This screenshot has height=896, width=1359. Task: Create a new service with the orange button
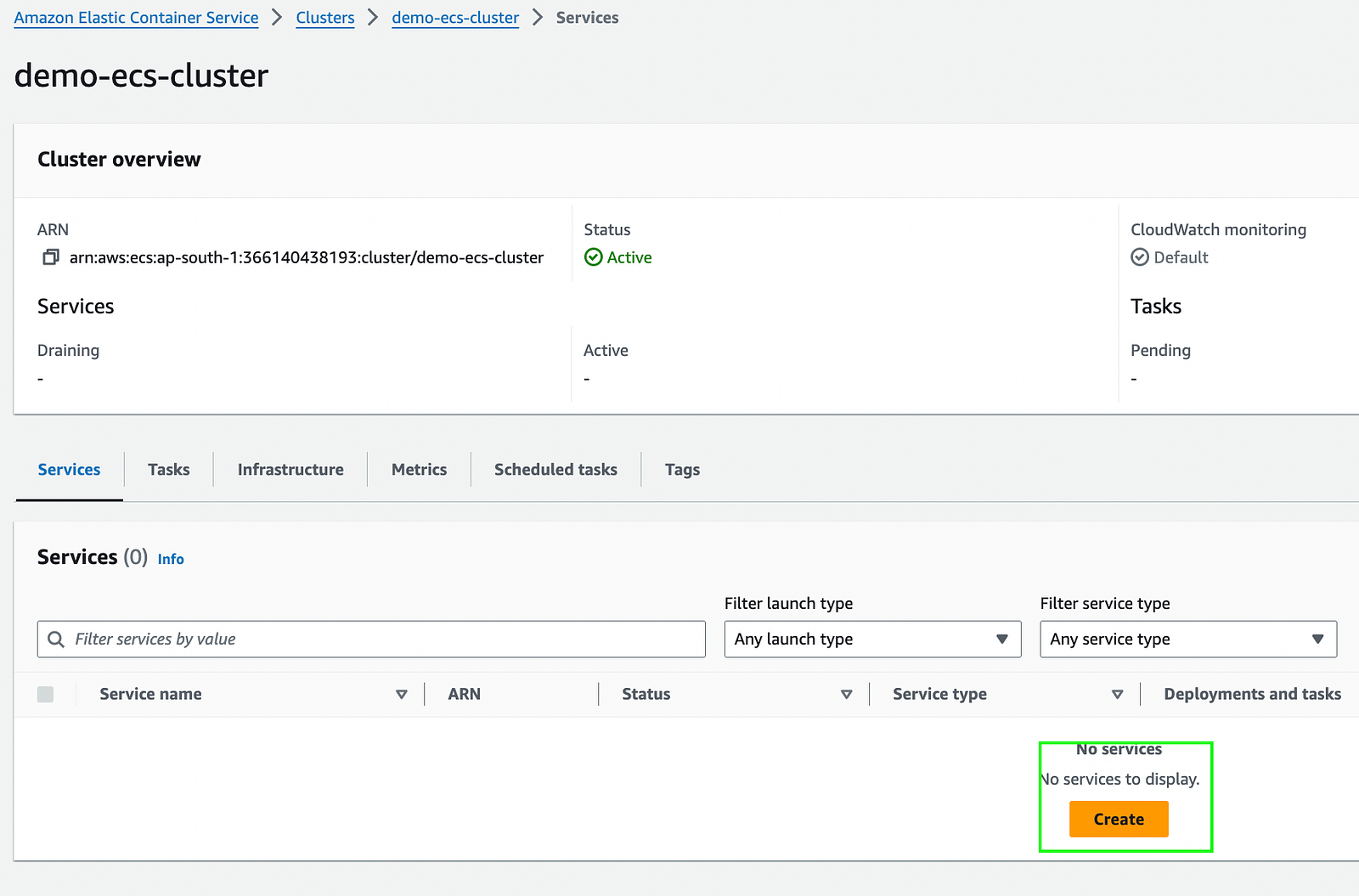1119,820
